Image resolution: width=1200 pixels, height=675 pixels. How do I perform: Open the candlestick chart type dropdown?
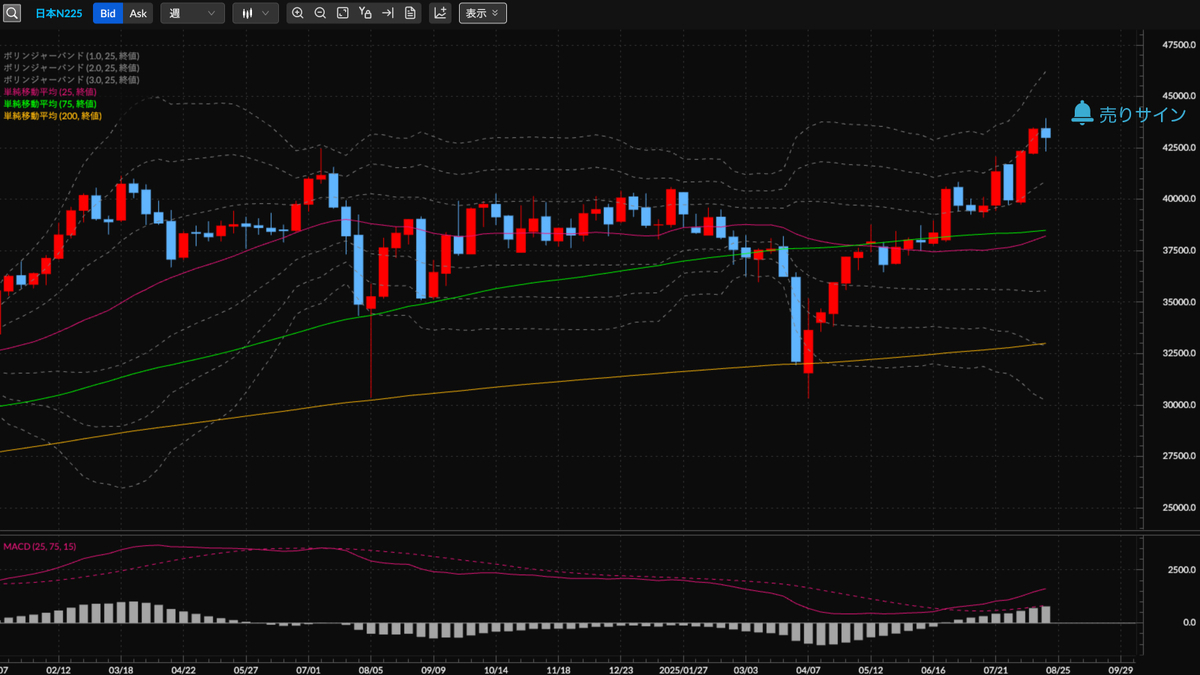click(x=255, y=13)
